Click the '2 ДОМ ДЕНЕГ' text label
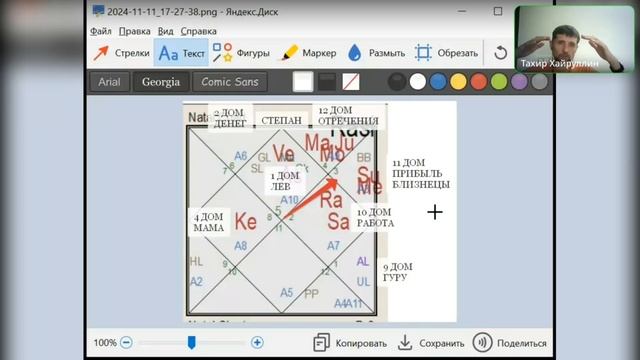Image resolution: width=640 pixels, height=360 pixels. click(230, 118)
